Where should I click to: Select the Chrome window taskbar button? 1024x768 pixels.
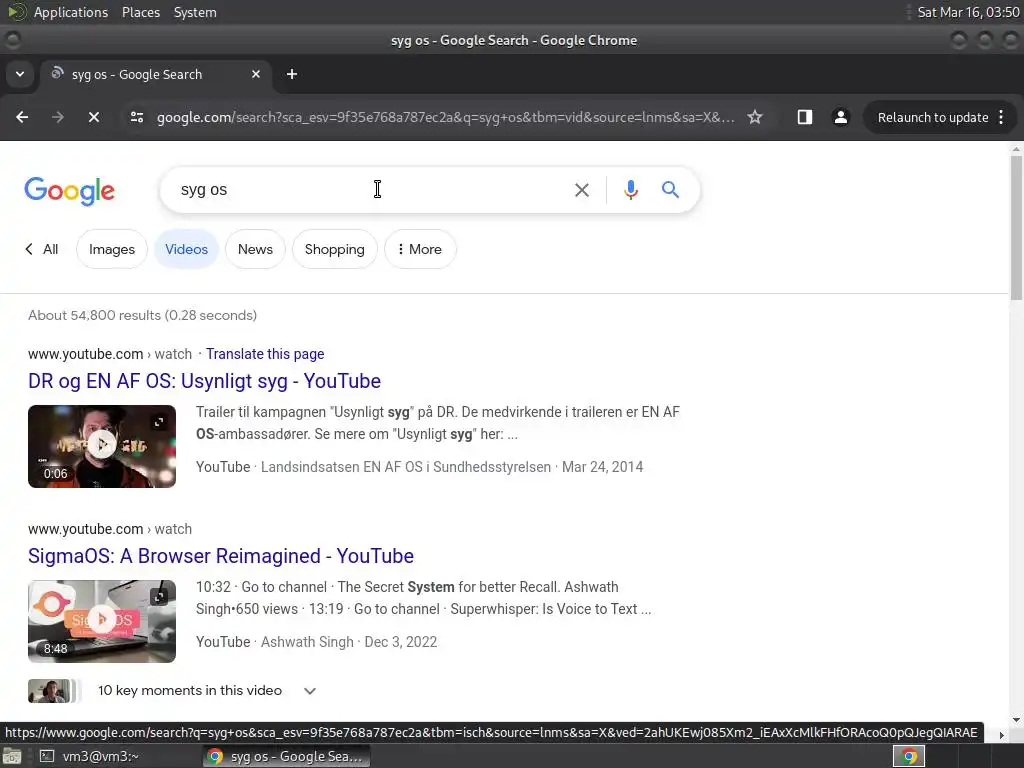pos(287,756)
